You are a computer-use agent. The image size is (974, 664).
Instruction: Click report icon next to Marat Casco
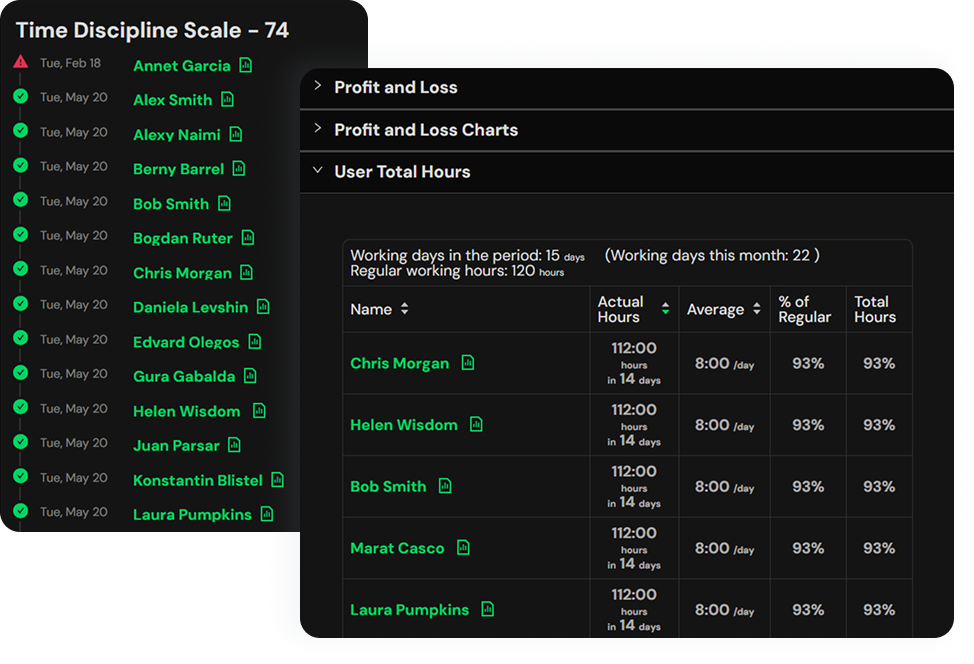(x=463, y=548)
